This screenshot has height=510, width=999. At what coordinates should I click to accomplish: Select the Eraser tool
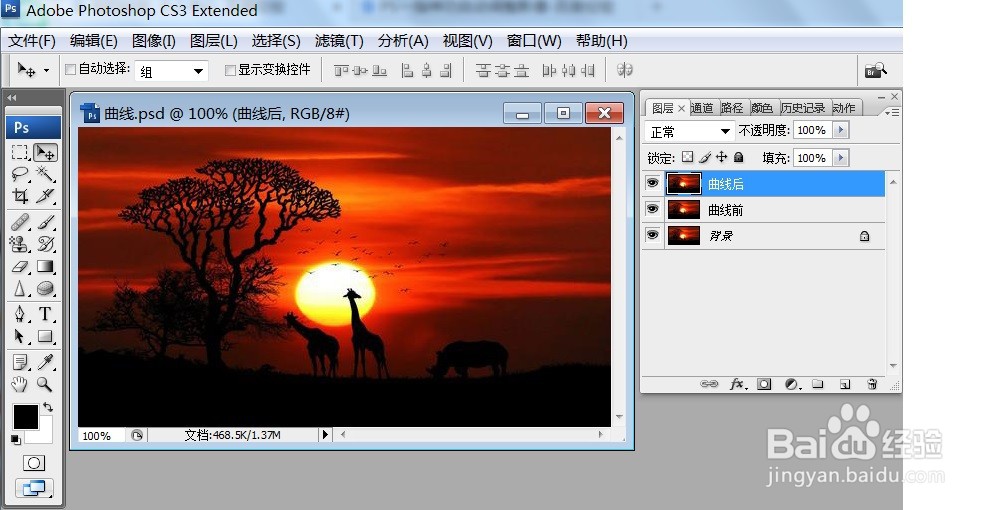[x=20, y=266]
